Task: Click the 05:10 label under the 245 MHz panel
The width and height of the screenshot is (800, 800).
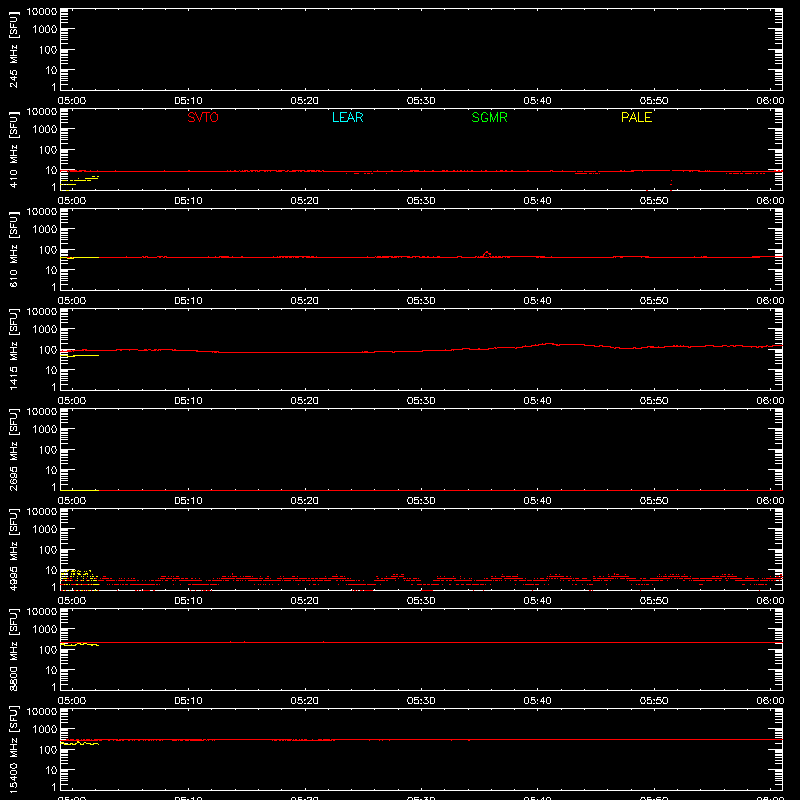Action: (x=188, y=101)
